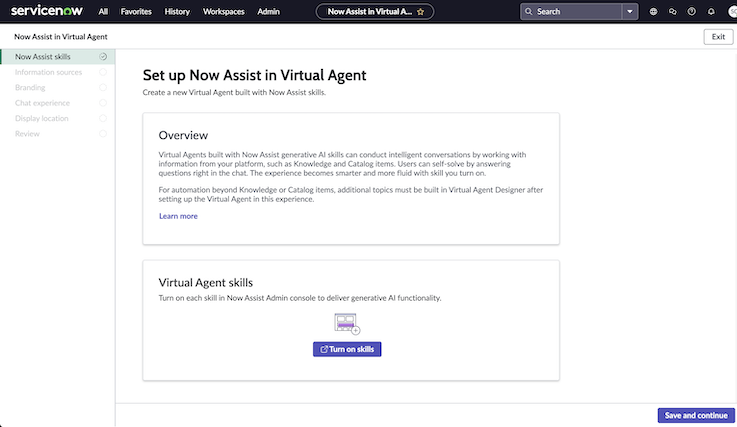737x427 pixels.
Task: Click the ServiceNow logo
Action: pyautogui.click(x=47, y=11)
